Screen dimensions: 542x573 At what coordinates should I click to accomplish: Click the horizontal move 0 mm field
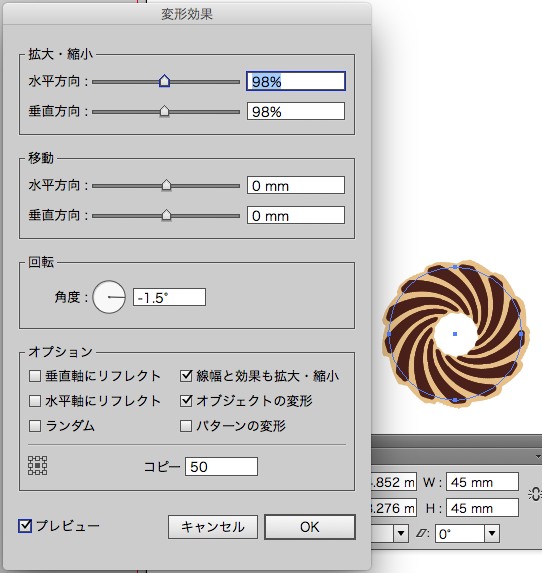point(296,185)
